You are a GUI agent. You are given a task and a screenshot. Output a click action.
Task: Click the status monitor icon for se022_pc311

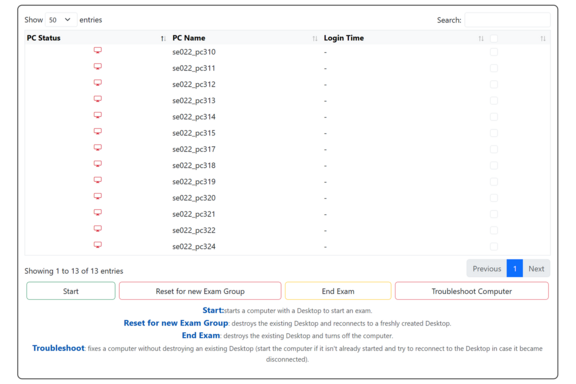(98, 67)
